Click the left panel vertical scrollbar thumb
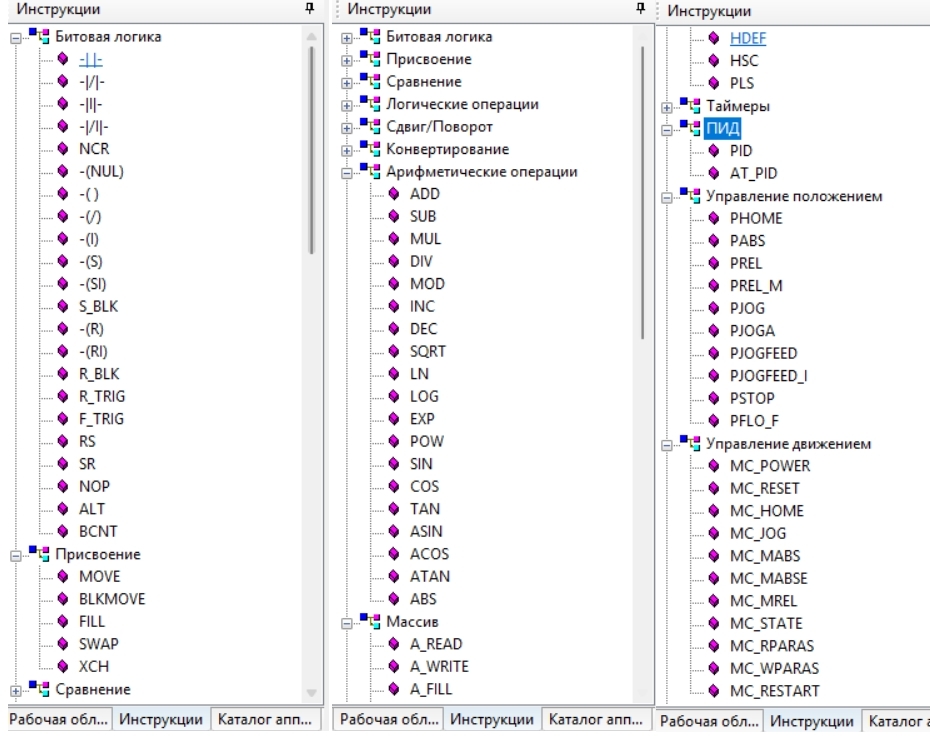930x736 pixels. pos(311,150)
